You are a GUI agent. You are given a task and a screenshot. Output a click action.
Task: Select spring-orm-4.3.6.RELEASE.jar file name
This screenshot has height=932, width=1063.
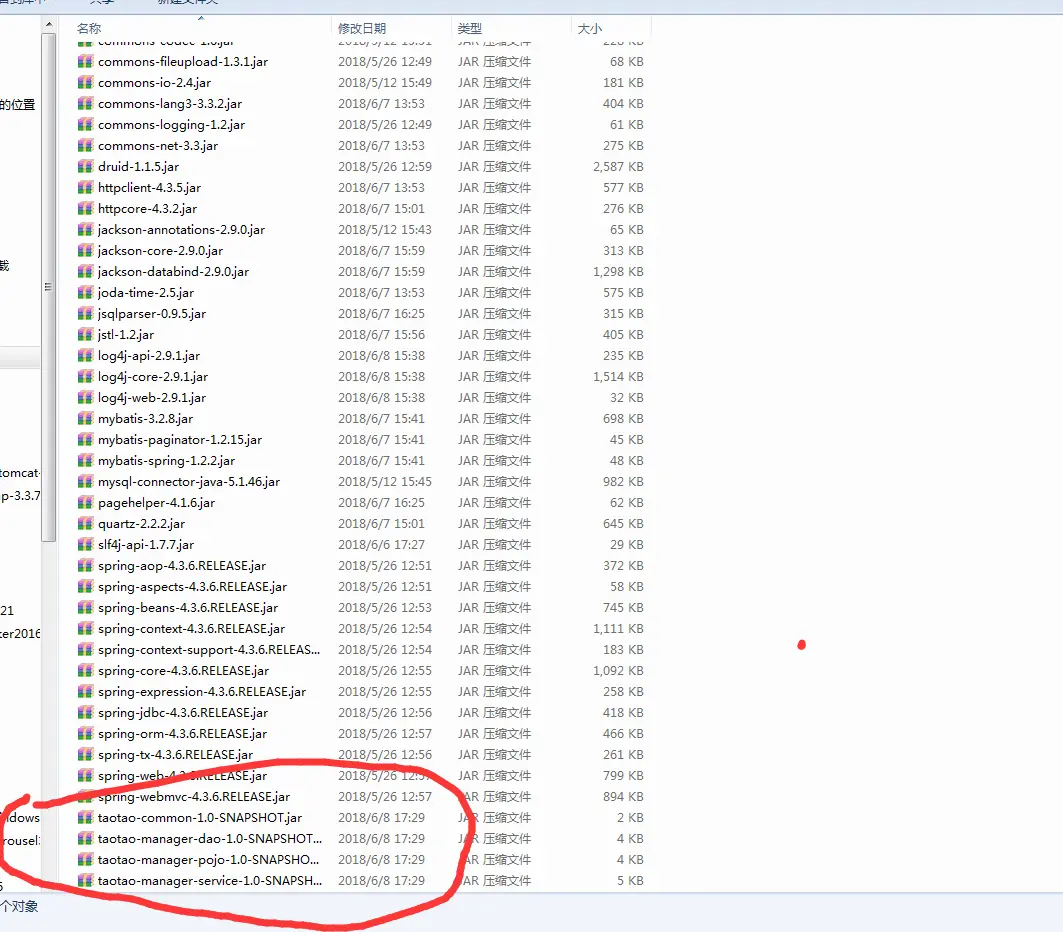click(x=182, y=734)
